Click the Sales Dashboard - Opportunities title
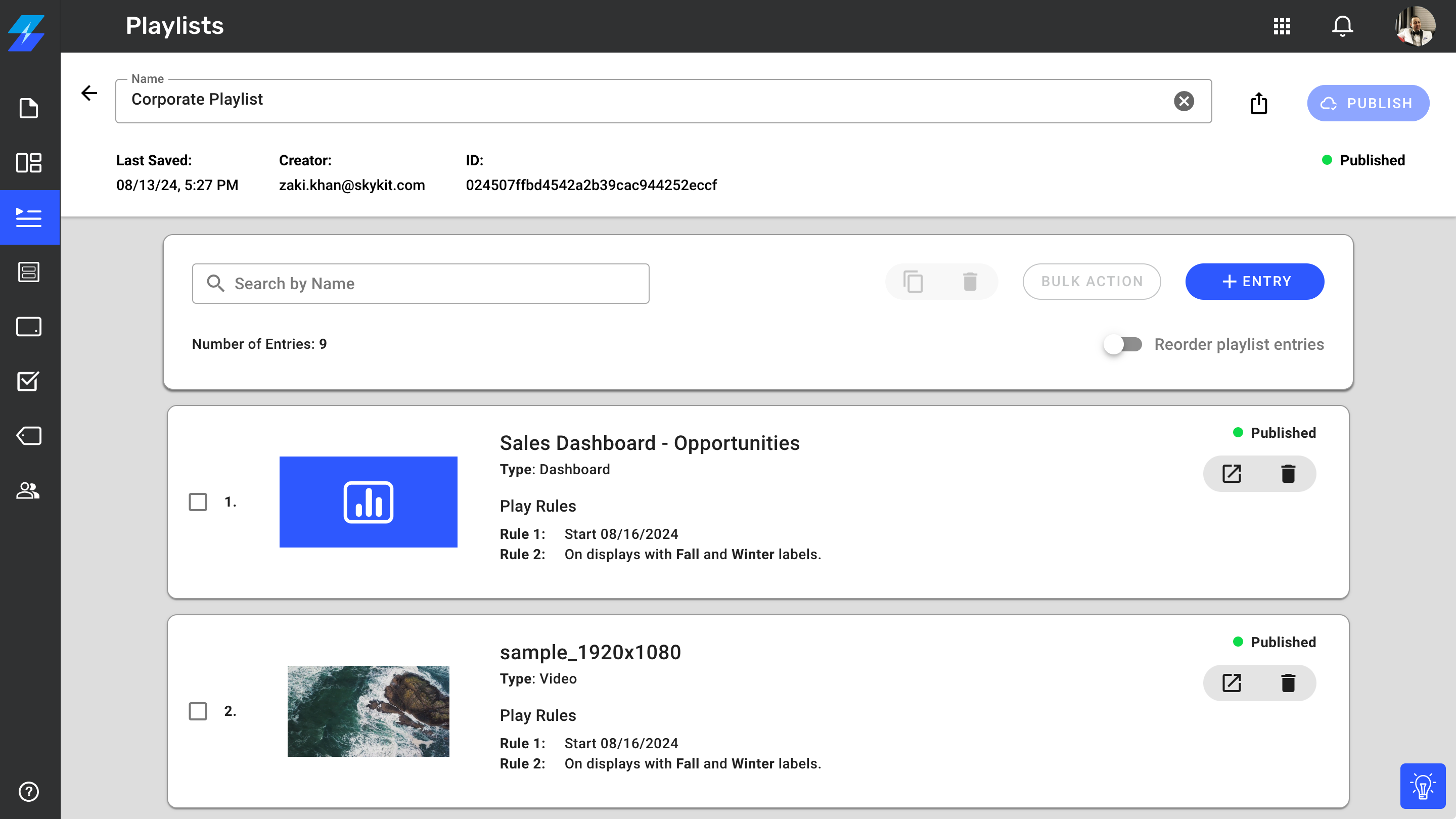 650,442
